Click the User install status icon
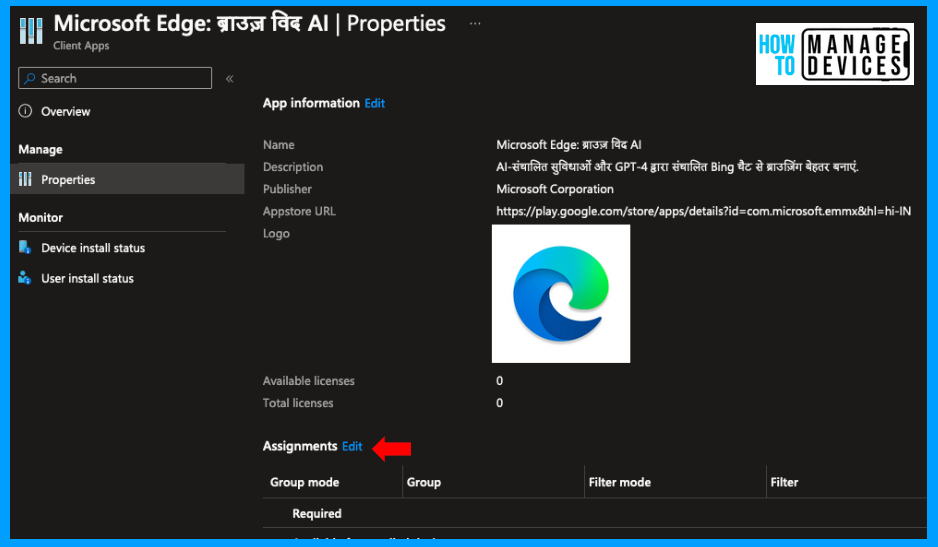The image size is (938, 547). click(x=25, y=278)
